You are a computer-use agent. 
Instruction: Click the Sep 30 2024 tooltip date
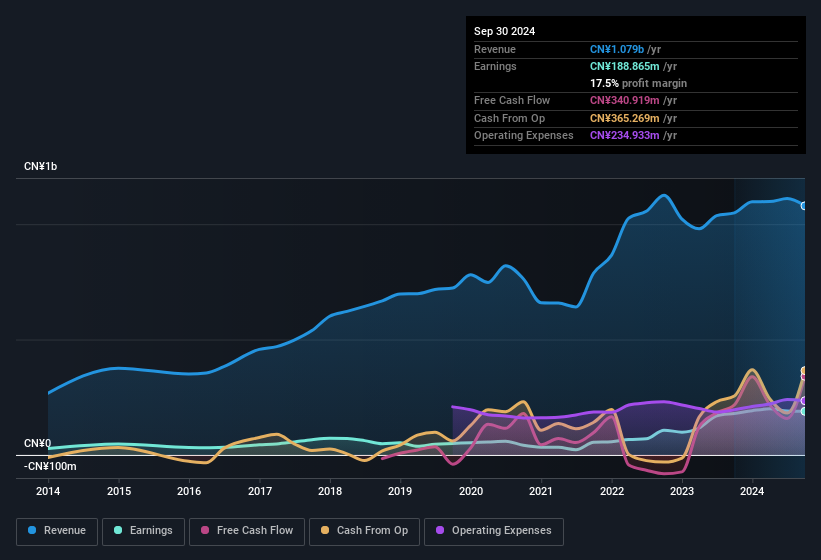(x=504, y=31)
